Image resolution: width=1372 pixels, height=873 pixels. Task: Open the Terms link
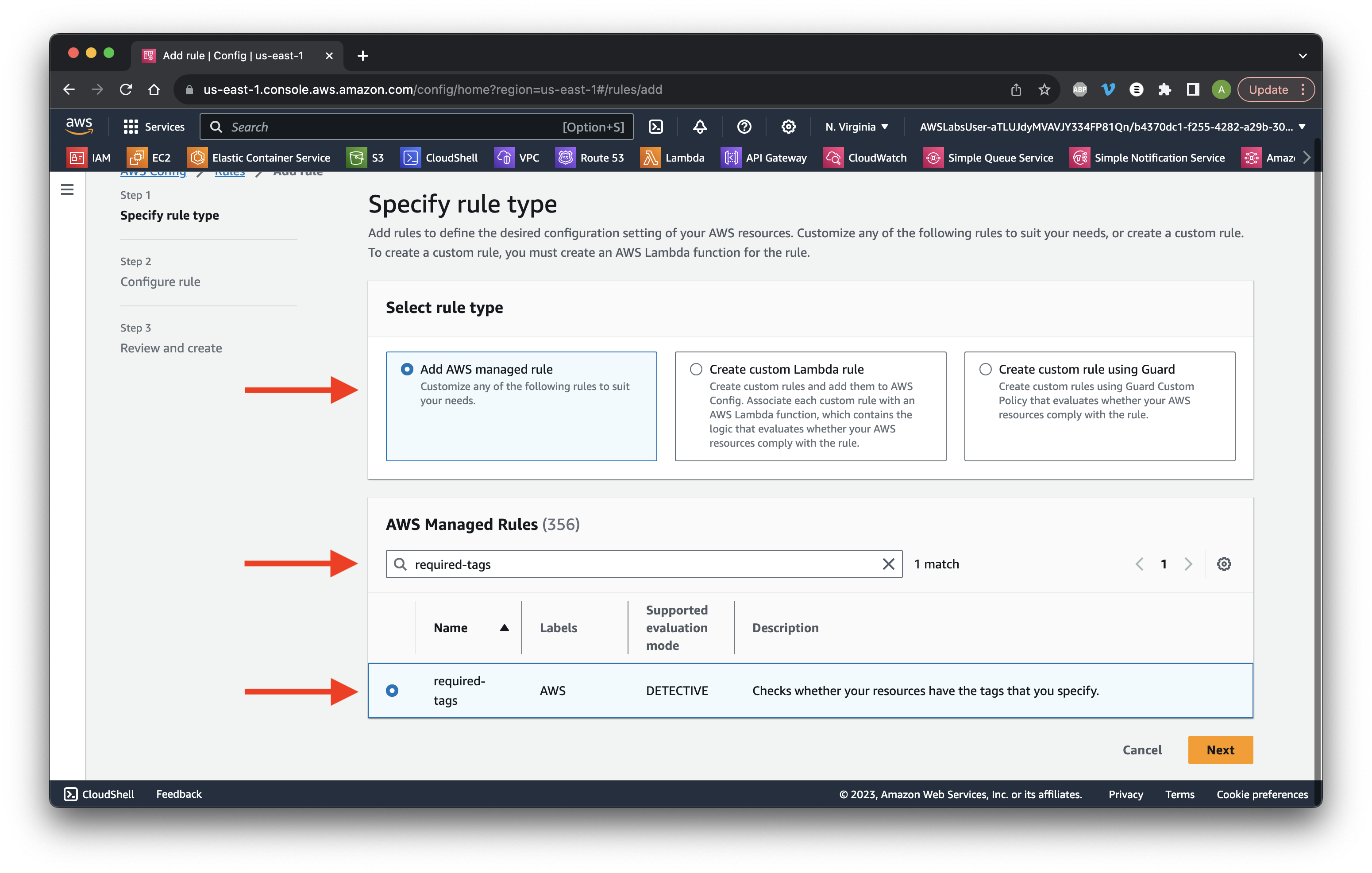(1179, 794)
